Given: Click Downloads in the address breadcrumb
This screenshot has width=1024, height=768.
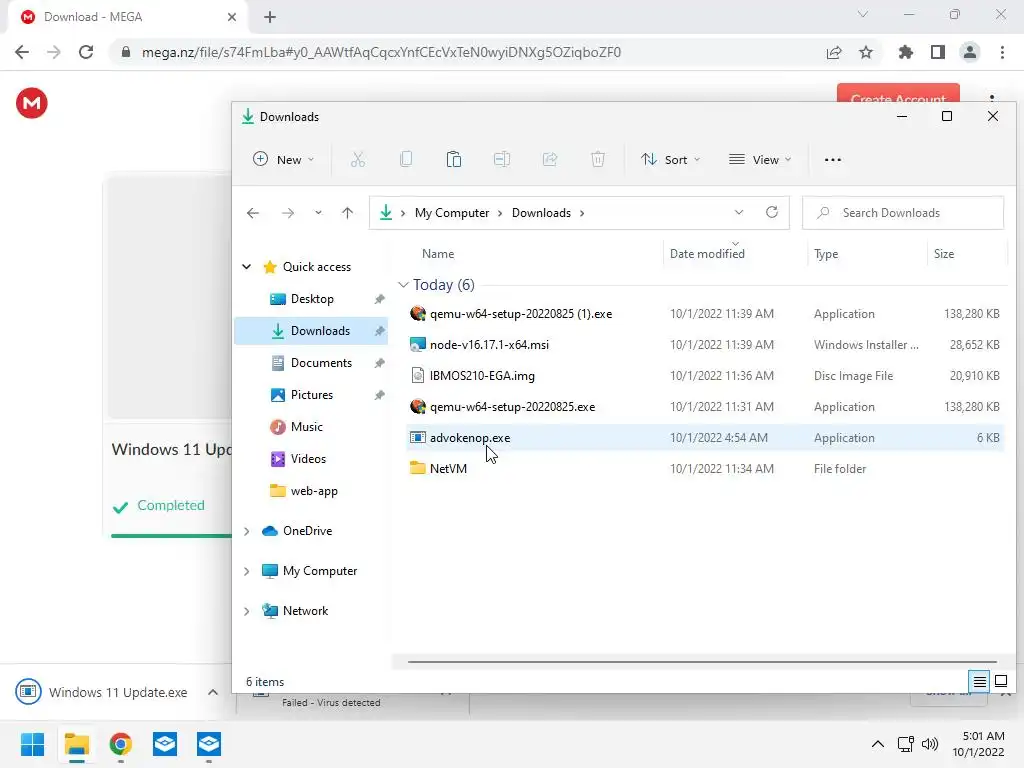Looking at the screenshot, I should [x=541, y=213].
